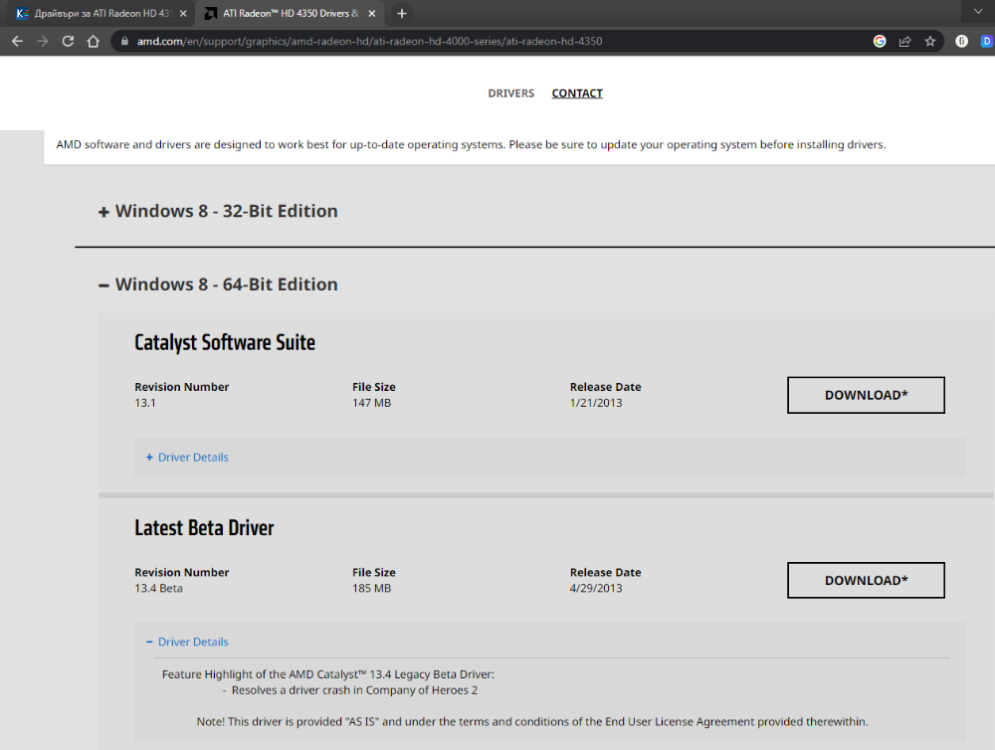Open the browser home page
The height and width of the screenshot is (750, 995).
pos(93,41)
